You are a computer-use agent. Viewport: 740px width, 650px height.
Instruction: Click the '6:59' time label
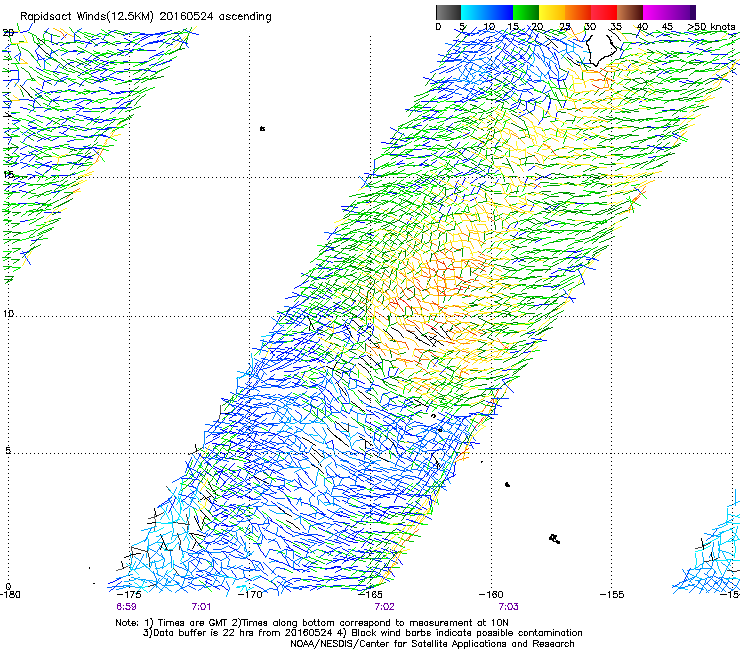[x=126, y=607]
